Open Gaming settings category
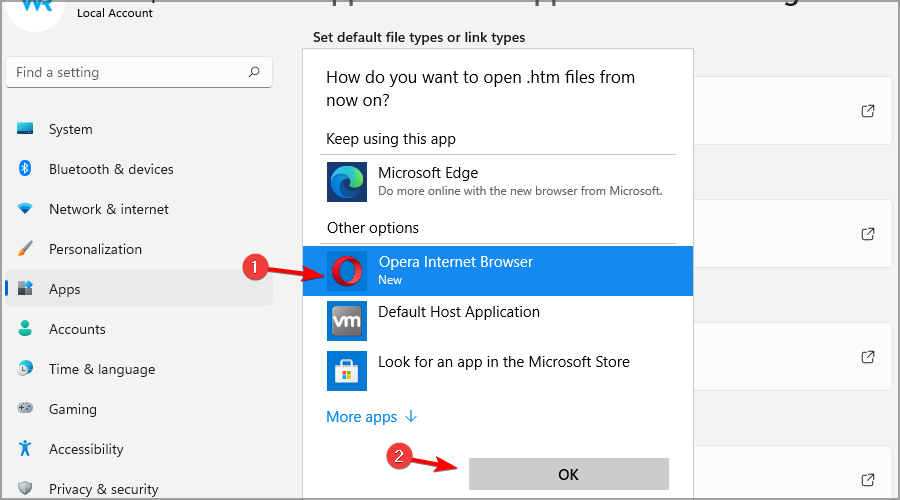 coord(73,409)
